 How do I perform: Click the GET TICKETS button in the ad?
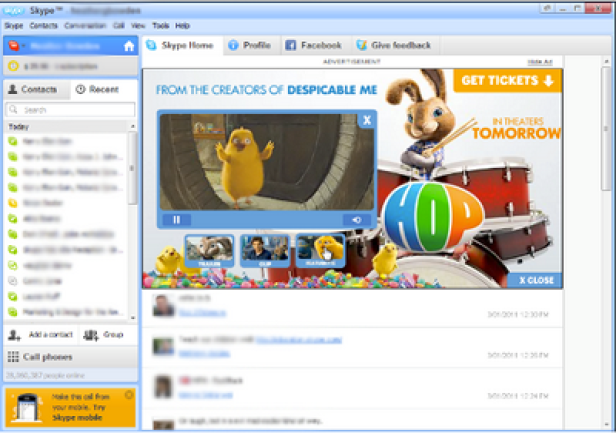(508, 81)
